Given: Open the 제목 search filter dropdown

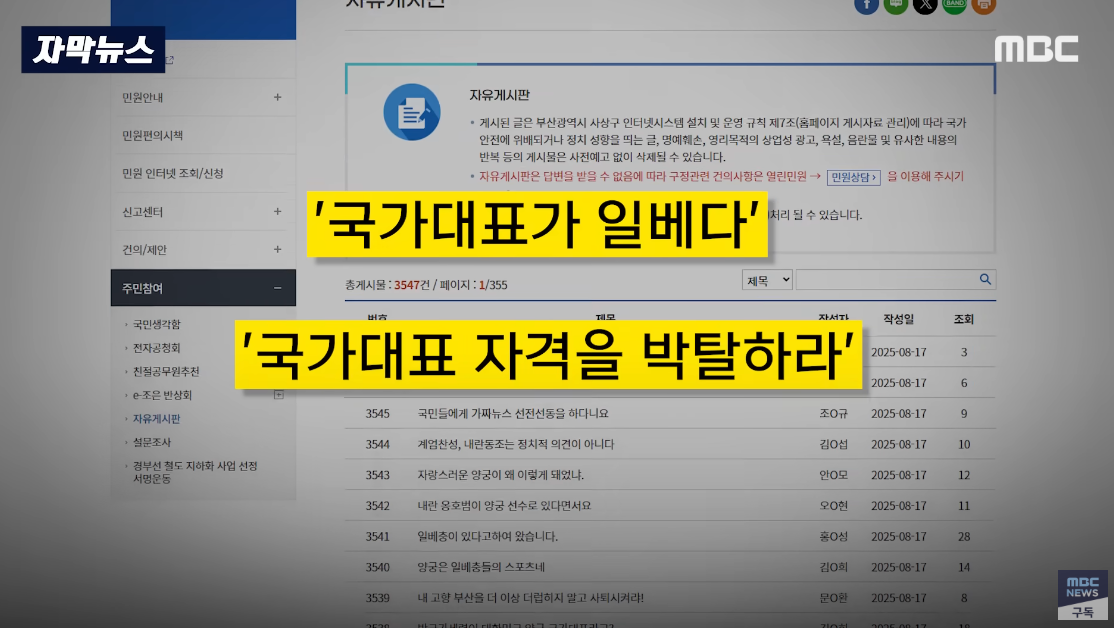Looking at the screenshot, I should tap(766, 279).
